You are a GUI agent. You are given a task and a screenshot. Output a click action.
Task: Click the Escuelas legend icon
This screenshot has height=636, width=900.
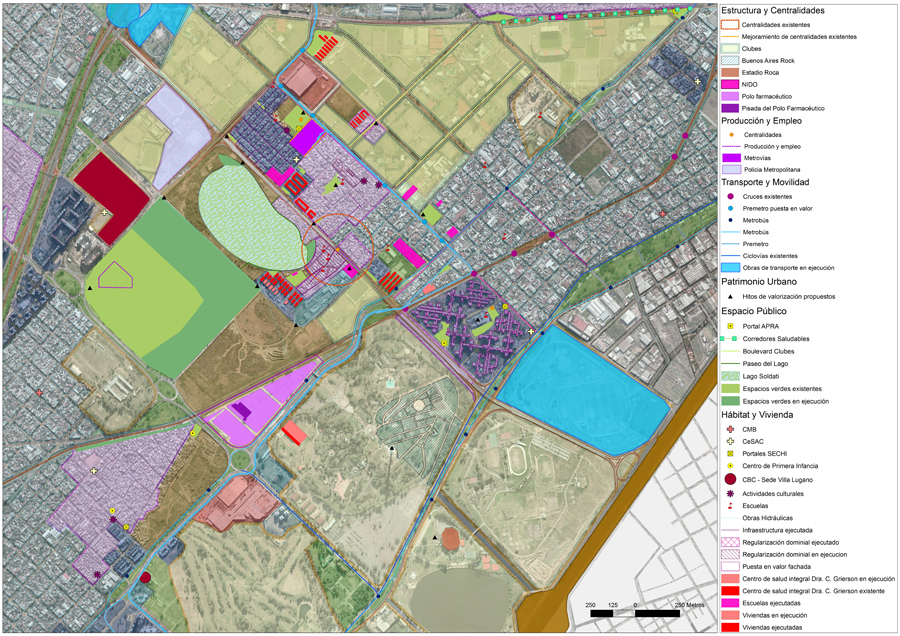(730, 505)
